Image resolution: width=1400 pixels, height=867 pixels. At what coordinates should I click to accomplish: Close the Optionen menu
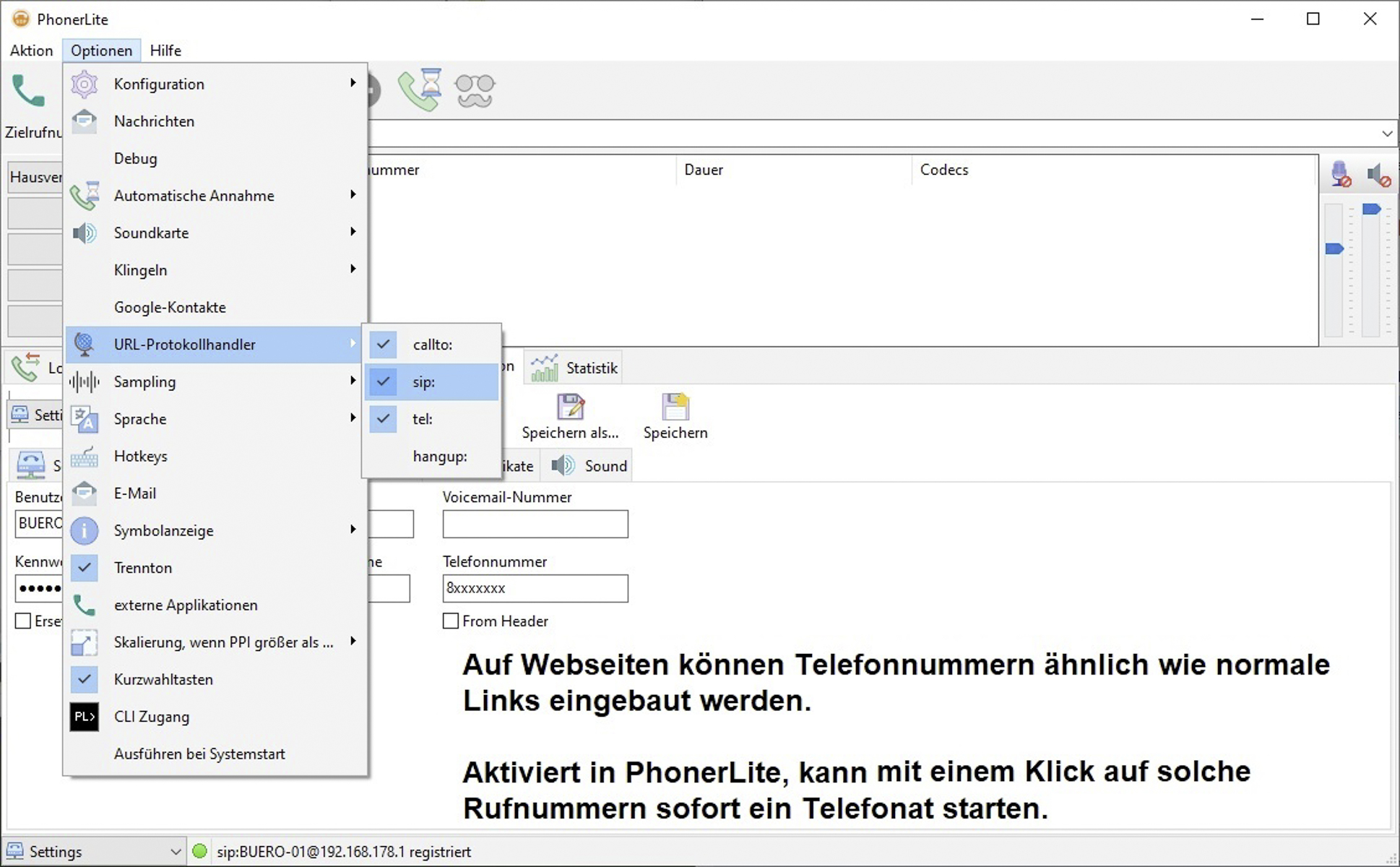(101, 51)
